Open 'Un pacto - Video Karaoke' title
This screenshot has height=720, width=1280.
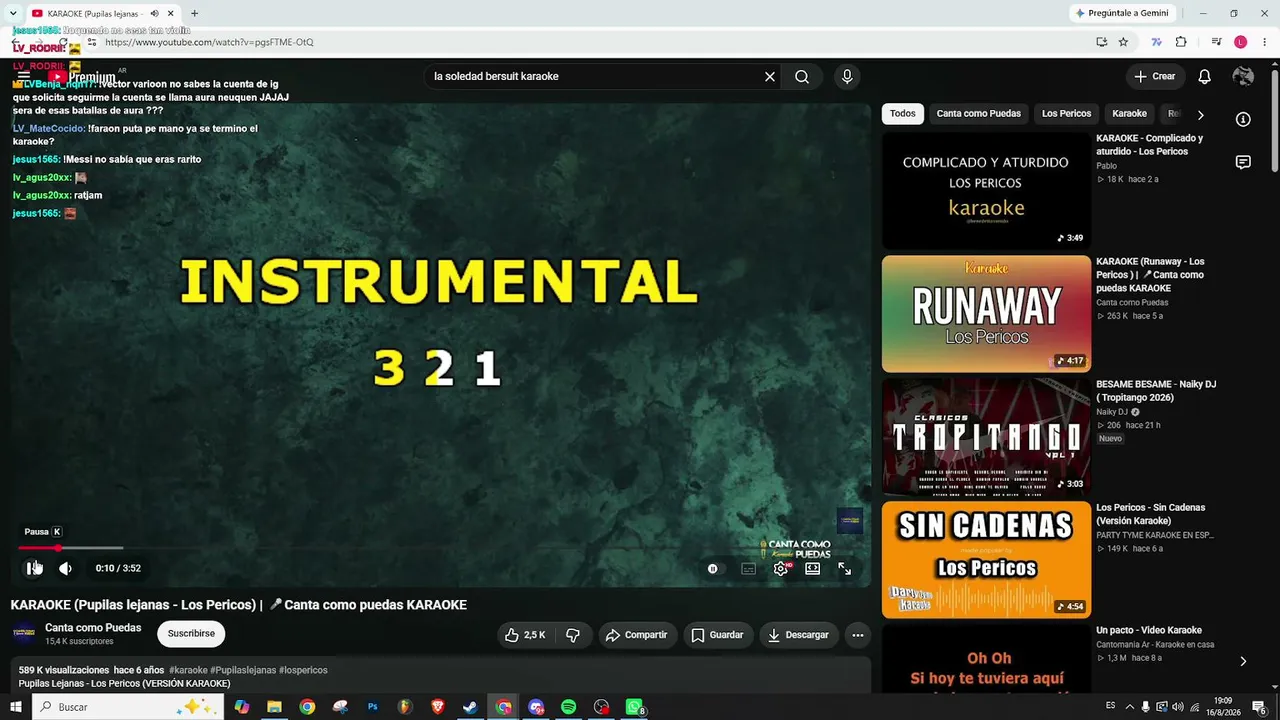[1149, 631]
